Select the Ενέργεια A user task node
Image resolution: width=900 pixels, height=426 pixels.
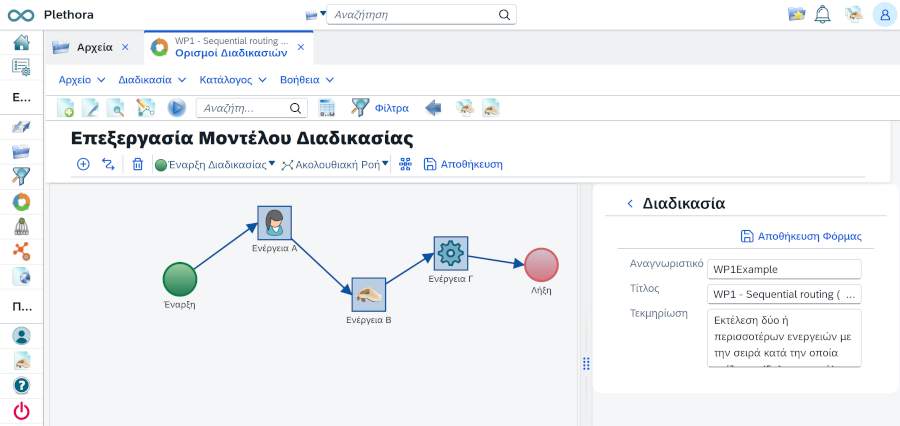coord(274,223)
